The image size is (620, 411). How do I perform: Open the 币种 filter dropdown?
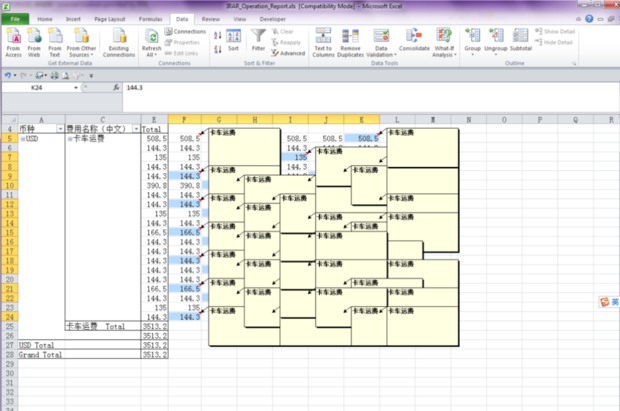(x=59, y=129)
